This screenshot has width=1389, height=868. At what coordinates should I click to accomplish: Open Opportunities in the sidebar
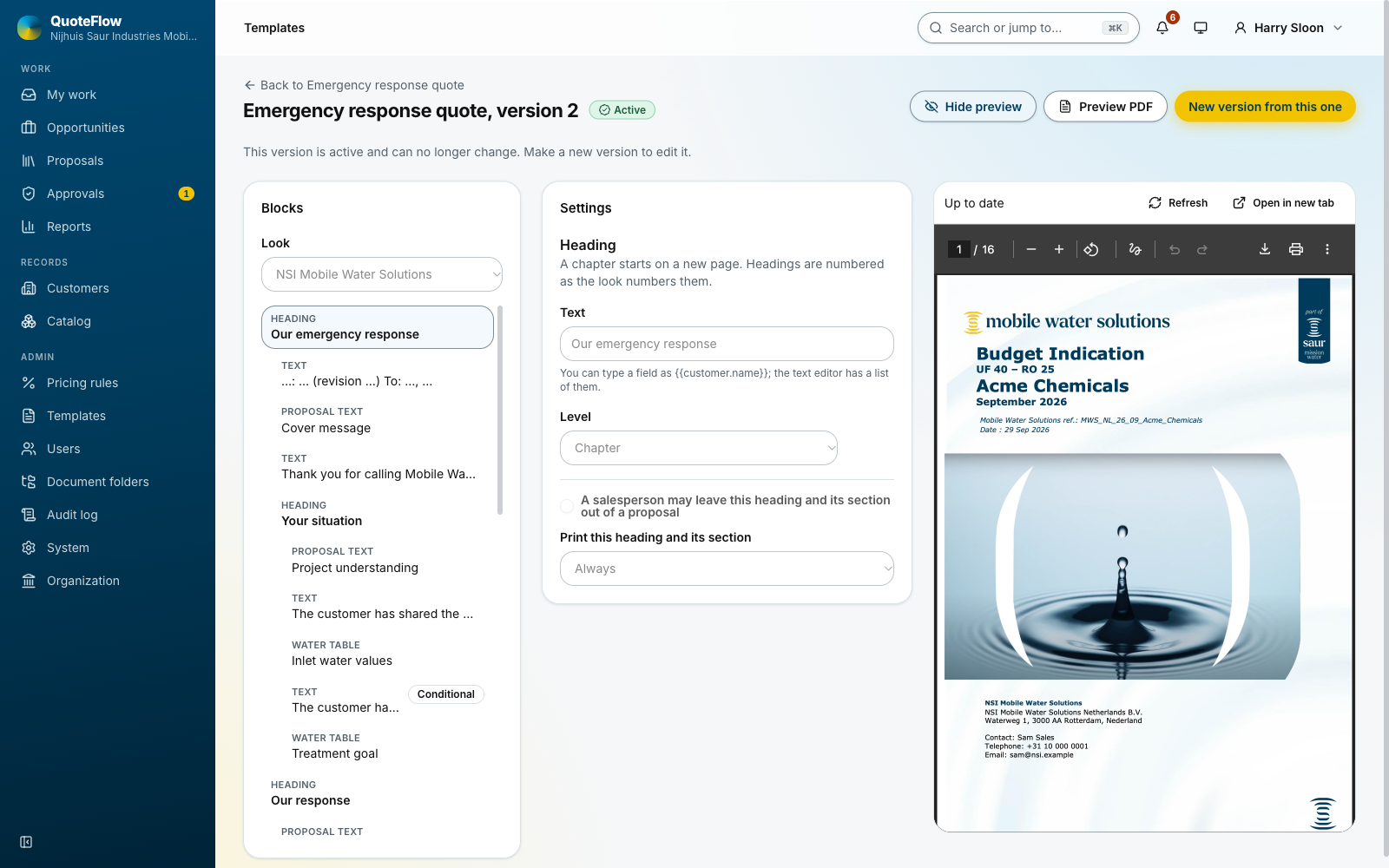[x=108, y=128]
